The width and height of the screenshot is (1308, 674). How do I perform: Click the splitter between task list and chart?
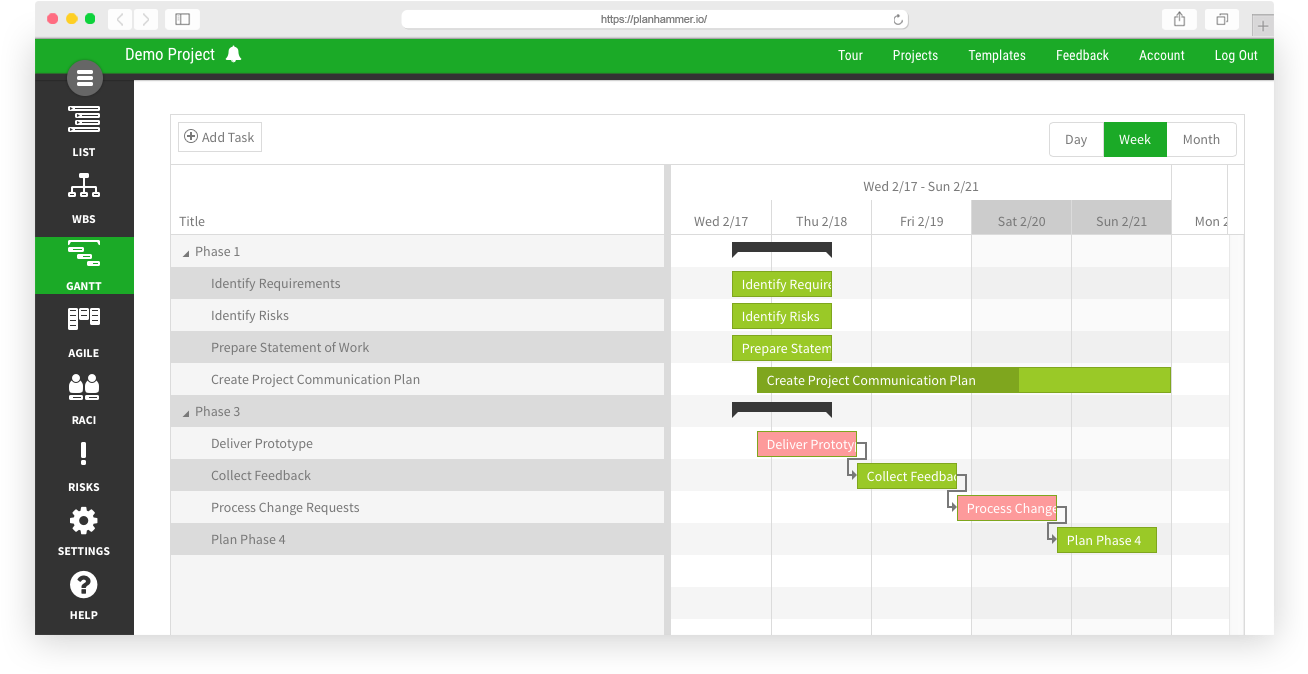click(x=667, y=400)
